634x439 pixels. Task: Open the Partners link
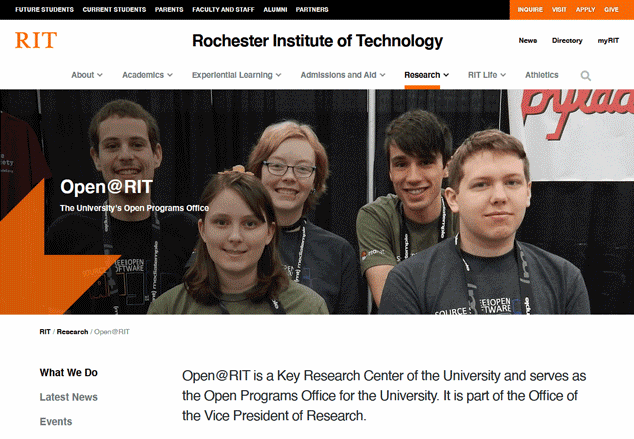(x=312, y=9)
